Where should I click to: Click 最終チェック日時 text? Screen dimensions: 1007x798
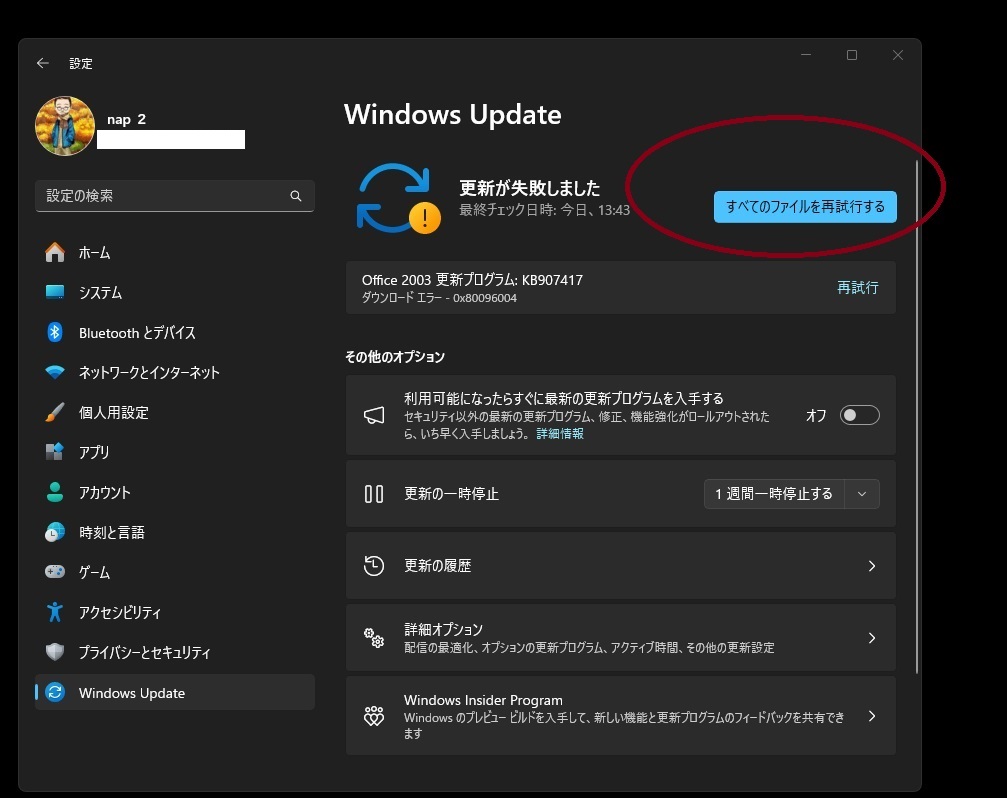click(545, 210)
